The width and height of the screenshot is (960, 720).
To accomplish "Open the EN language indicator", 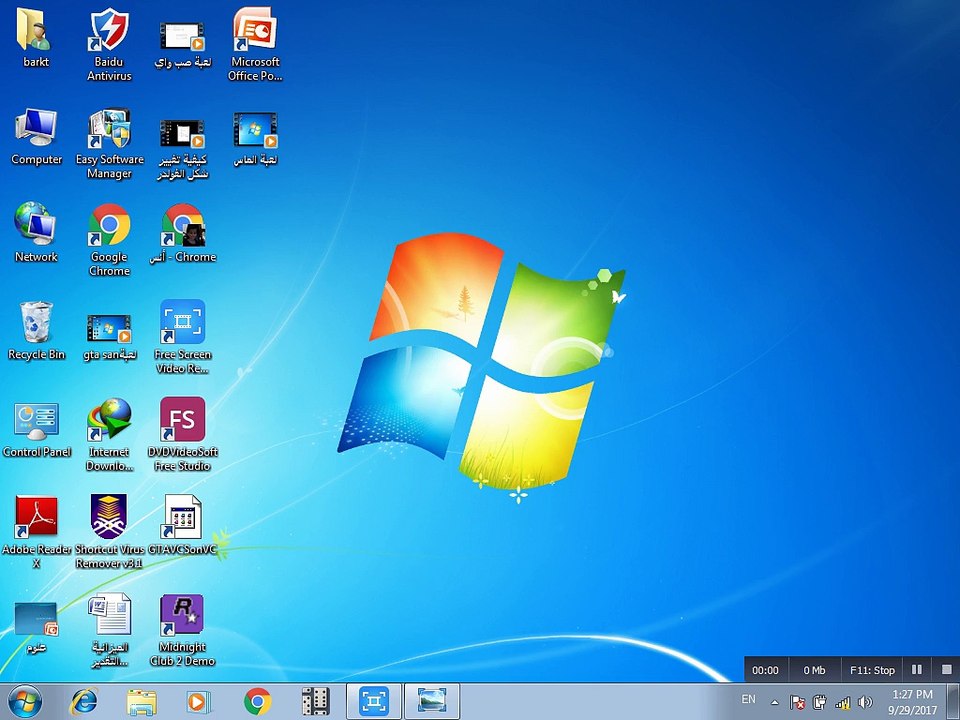I will pyautogui.click(x=748, y=699).
